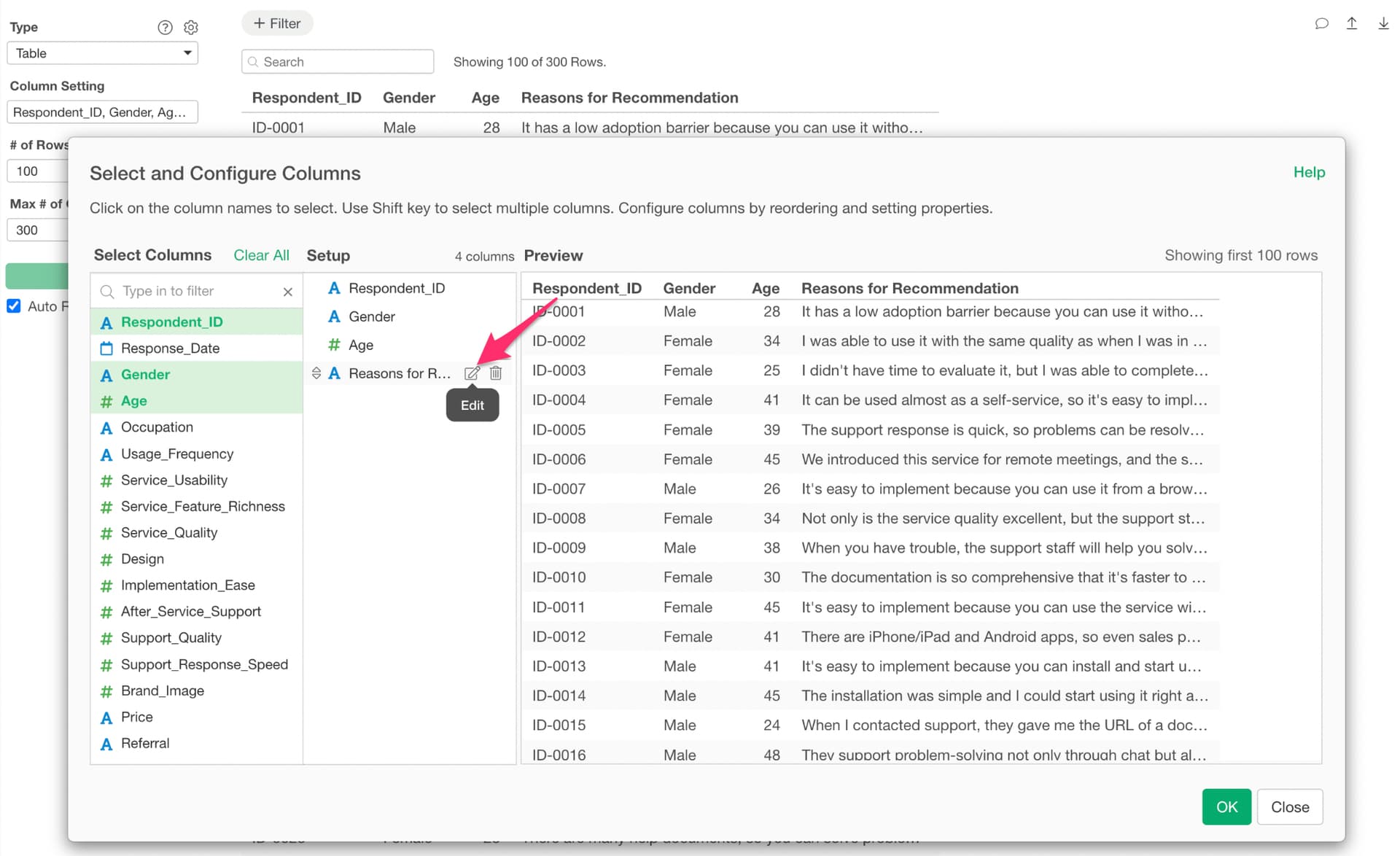The width and height of the screenshot is (1400, 856).
Task: Select the Response_Date column in list
Action: [x=170, y=349]
